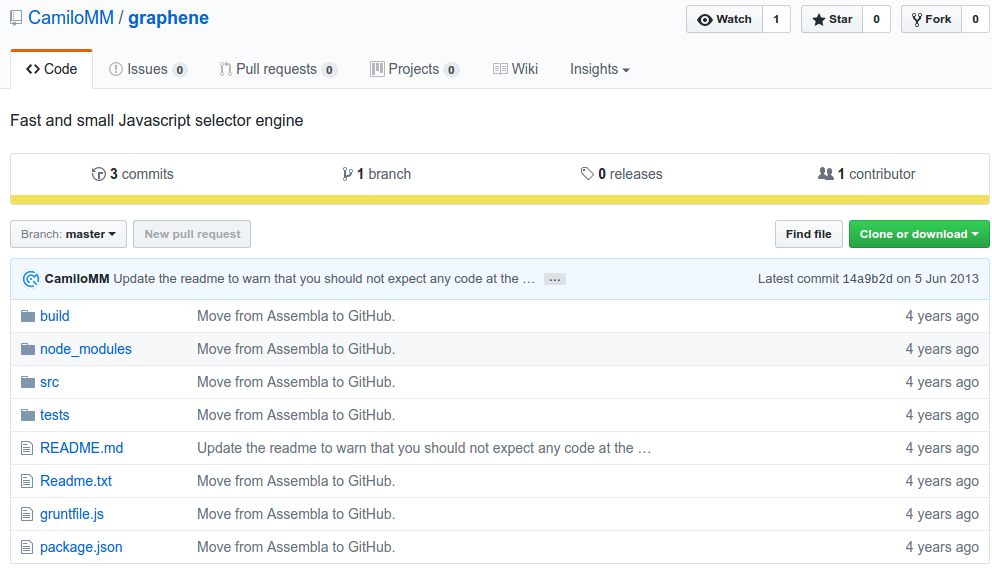Open the gruntfile.js file

tap(72, 514)
